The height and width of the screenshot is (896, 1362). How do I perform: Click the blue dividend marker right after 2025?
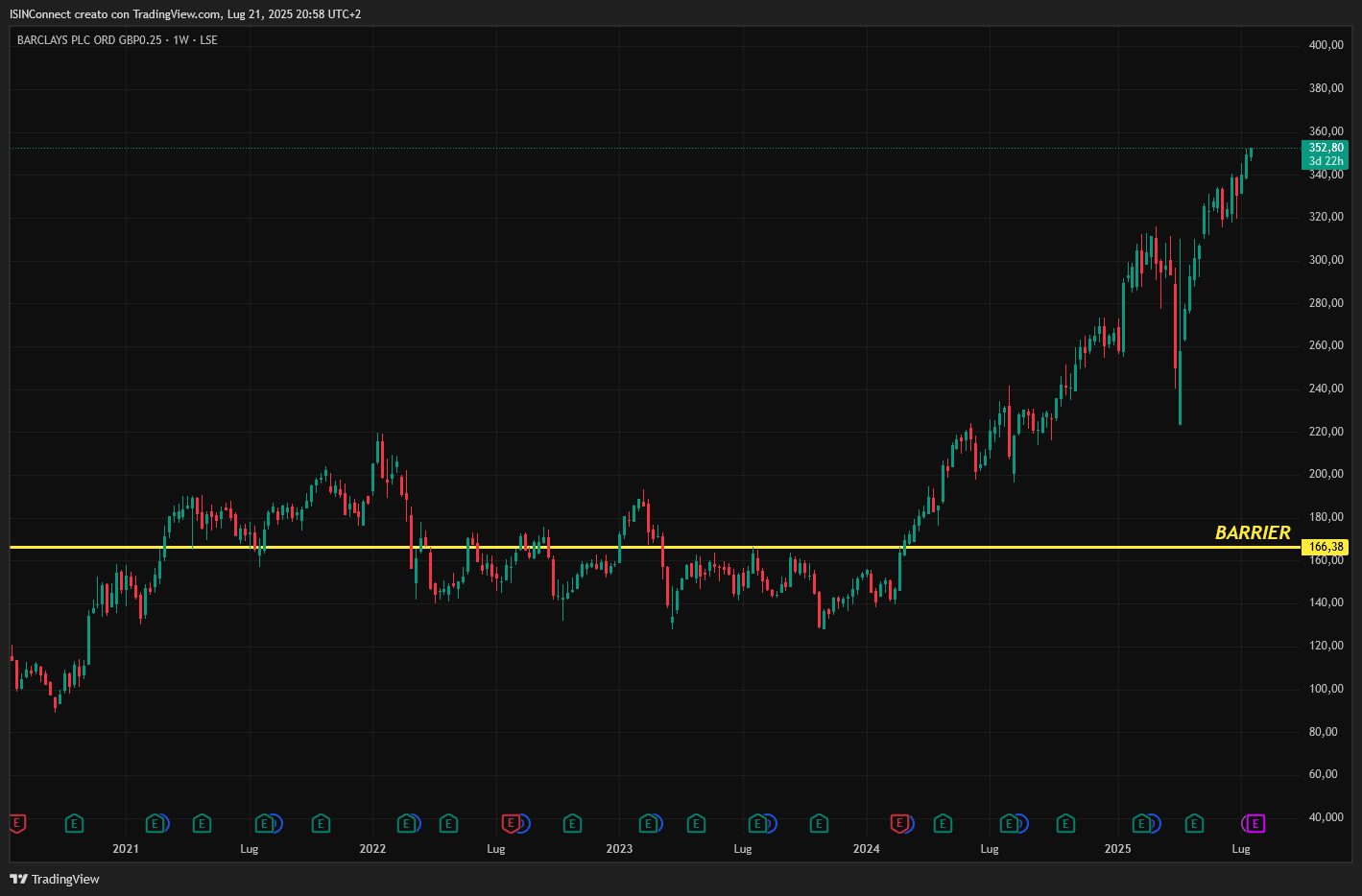(x=1154, y=823)
